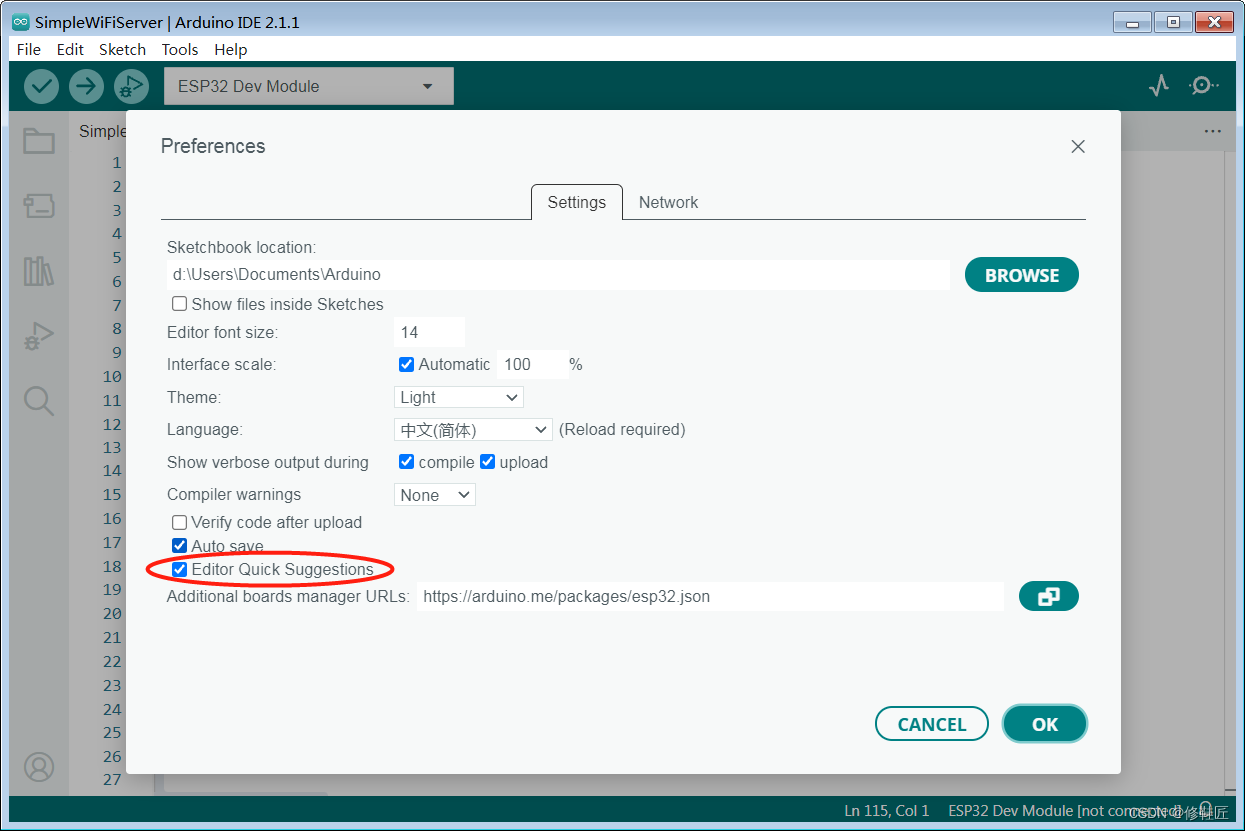This screenshot has width=1245, height=831.
Task: Click the Verify sketch checkmark icon
Action: click(x=41, y=86)
